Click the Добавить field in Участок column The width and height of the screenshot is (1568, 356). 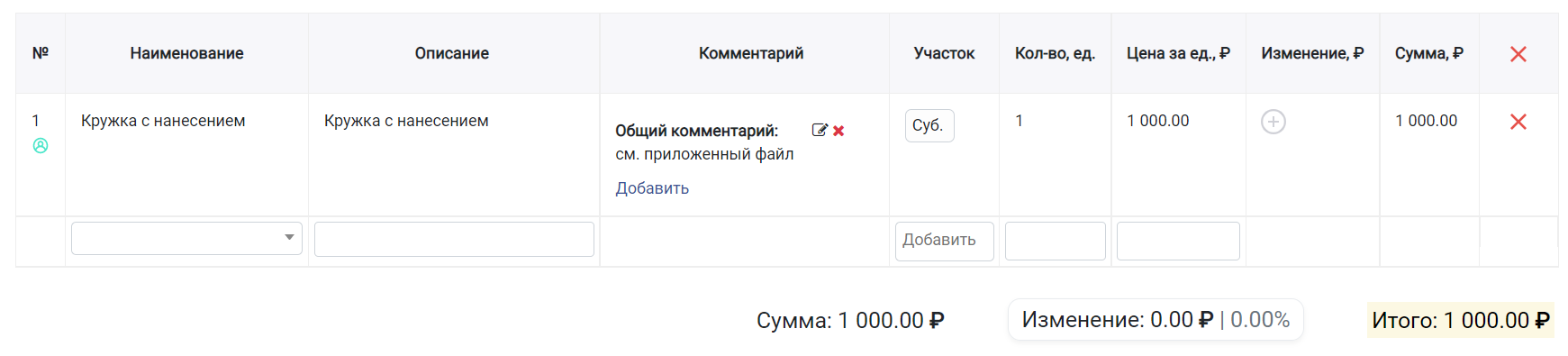coord(944,241)
